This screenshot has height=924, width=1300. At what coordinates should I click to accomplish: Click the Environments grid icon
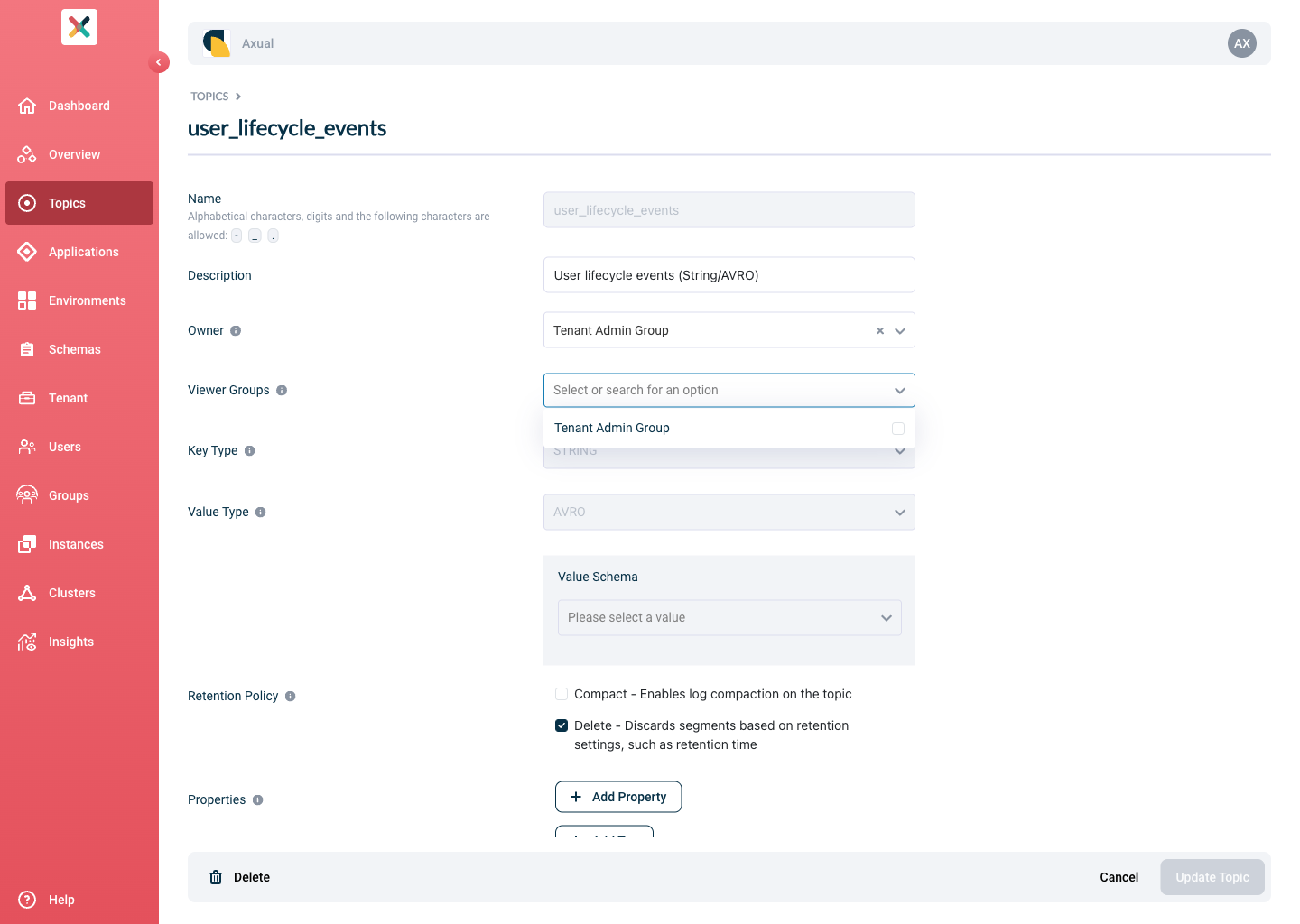point(27,300)
